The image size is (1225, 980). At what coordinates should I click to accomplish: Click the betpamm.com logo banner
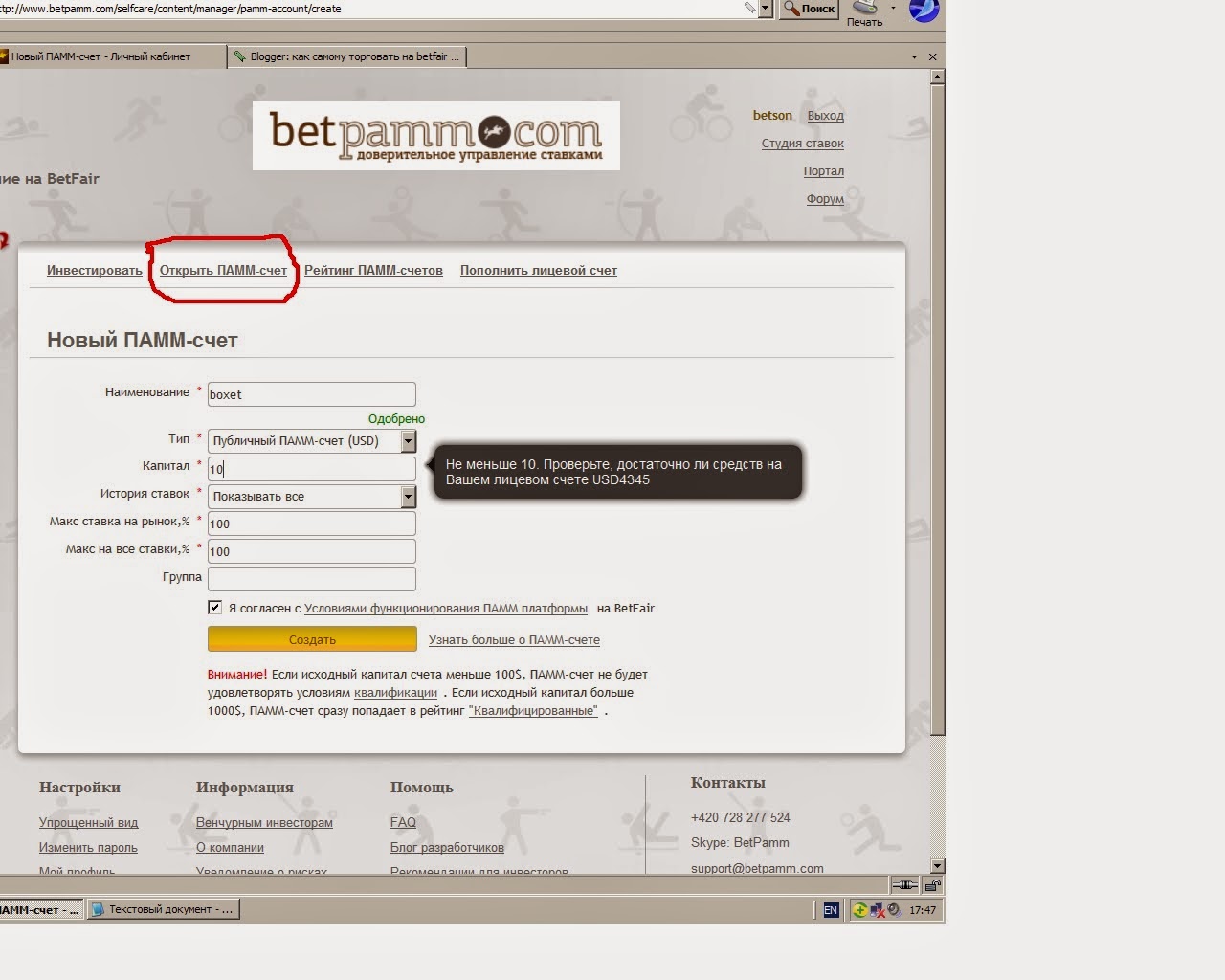[436, 136]
